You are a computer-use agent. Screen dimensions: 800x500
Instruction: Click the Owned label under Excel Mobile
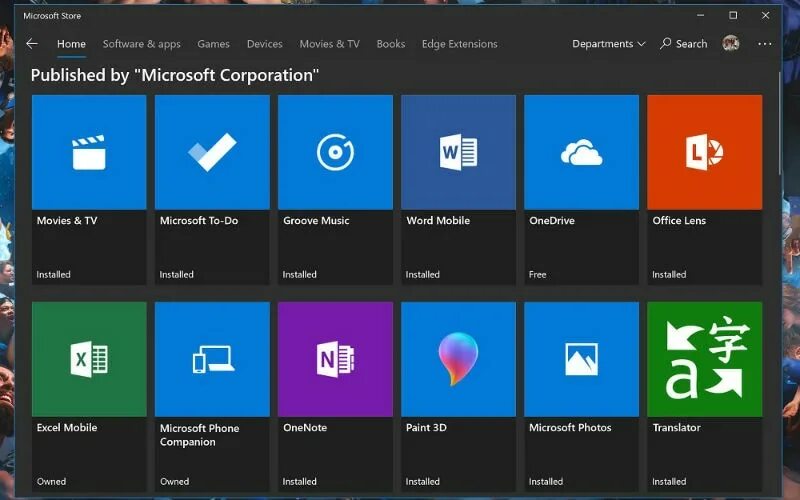[x=51, y=482]
